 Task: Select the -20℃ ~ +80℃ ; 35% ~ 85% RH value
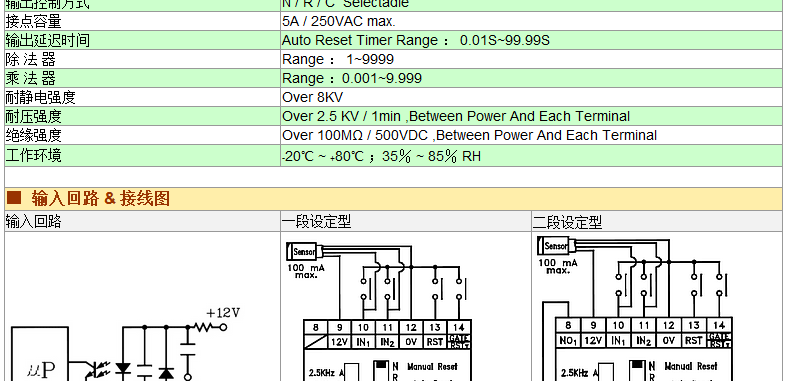(381, 156)
